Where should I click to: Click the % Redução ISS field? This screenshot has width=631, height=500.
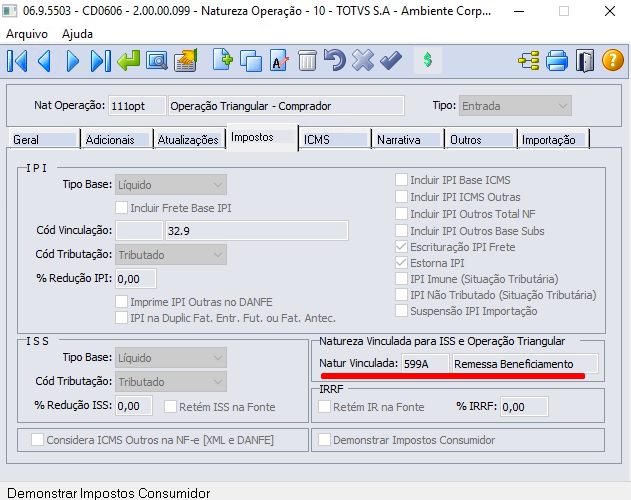(134, 406)
